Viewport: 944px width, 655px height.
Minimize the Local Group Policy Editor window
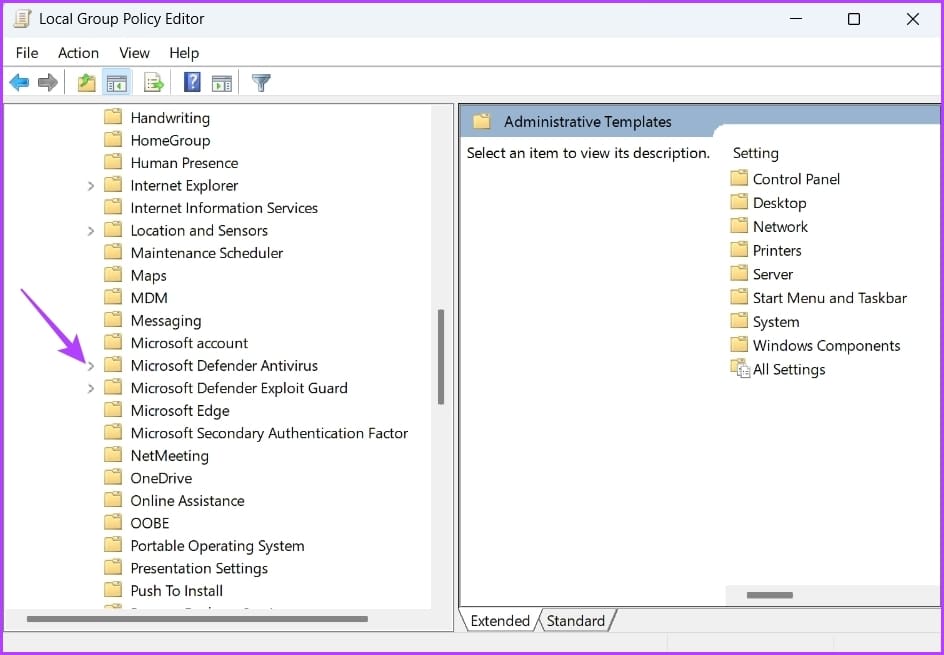[x=796, y=19]
